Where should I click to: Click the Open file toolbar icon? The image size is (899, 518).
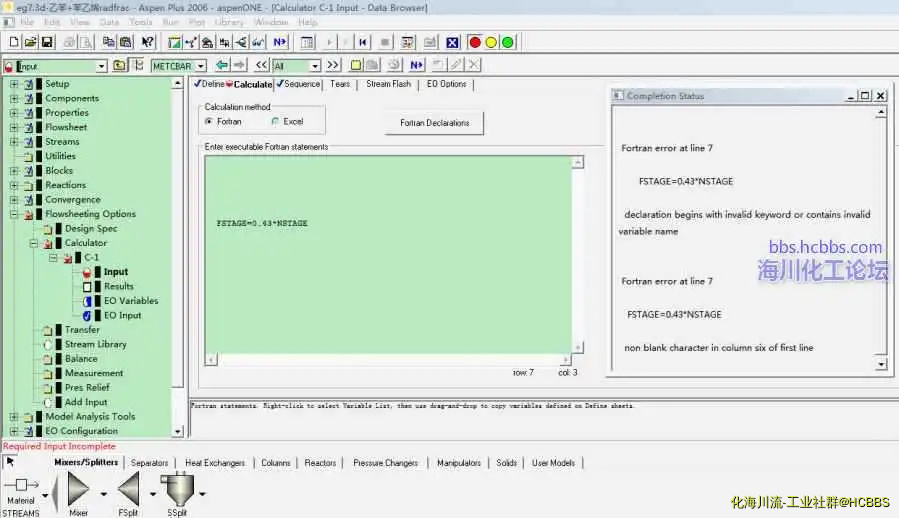(30, 42)
